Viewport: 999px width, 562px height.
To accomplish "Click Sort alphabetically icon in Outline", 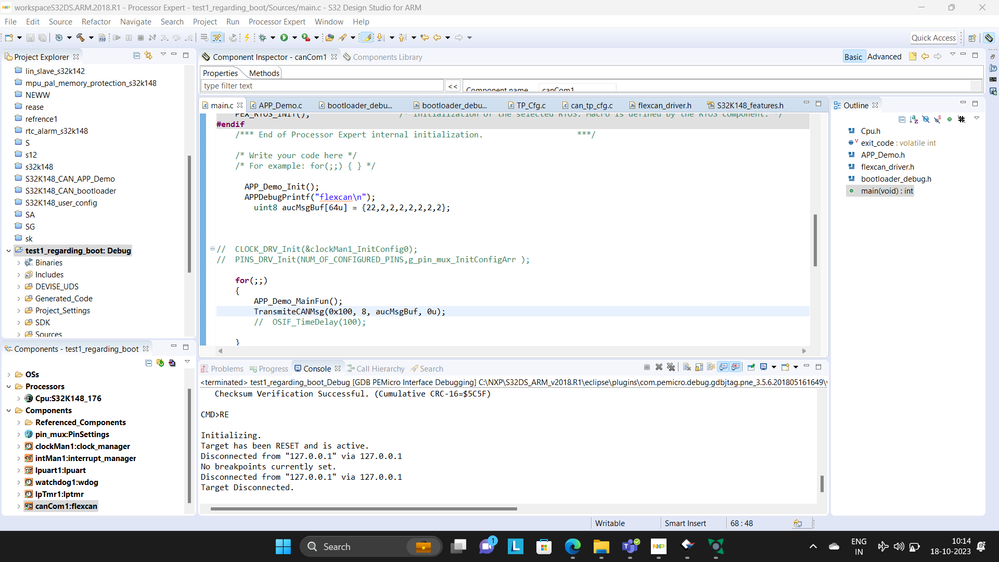I will tap(914, 119).
